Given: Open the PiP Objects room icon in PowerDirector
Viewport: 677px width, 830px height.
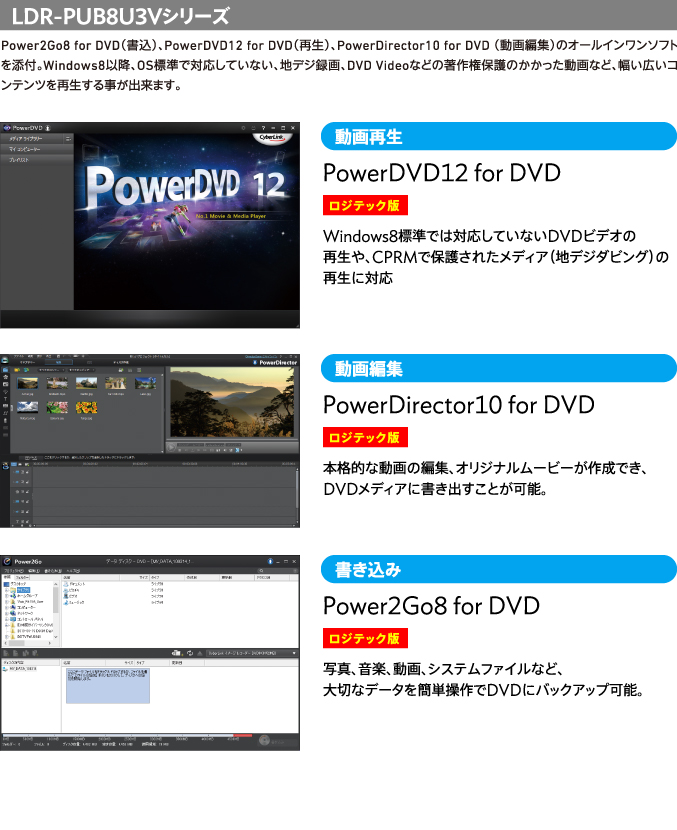Looking at the screenshot, I should click(5, 384).
